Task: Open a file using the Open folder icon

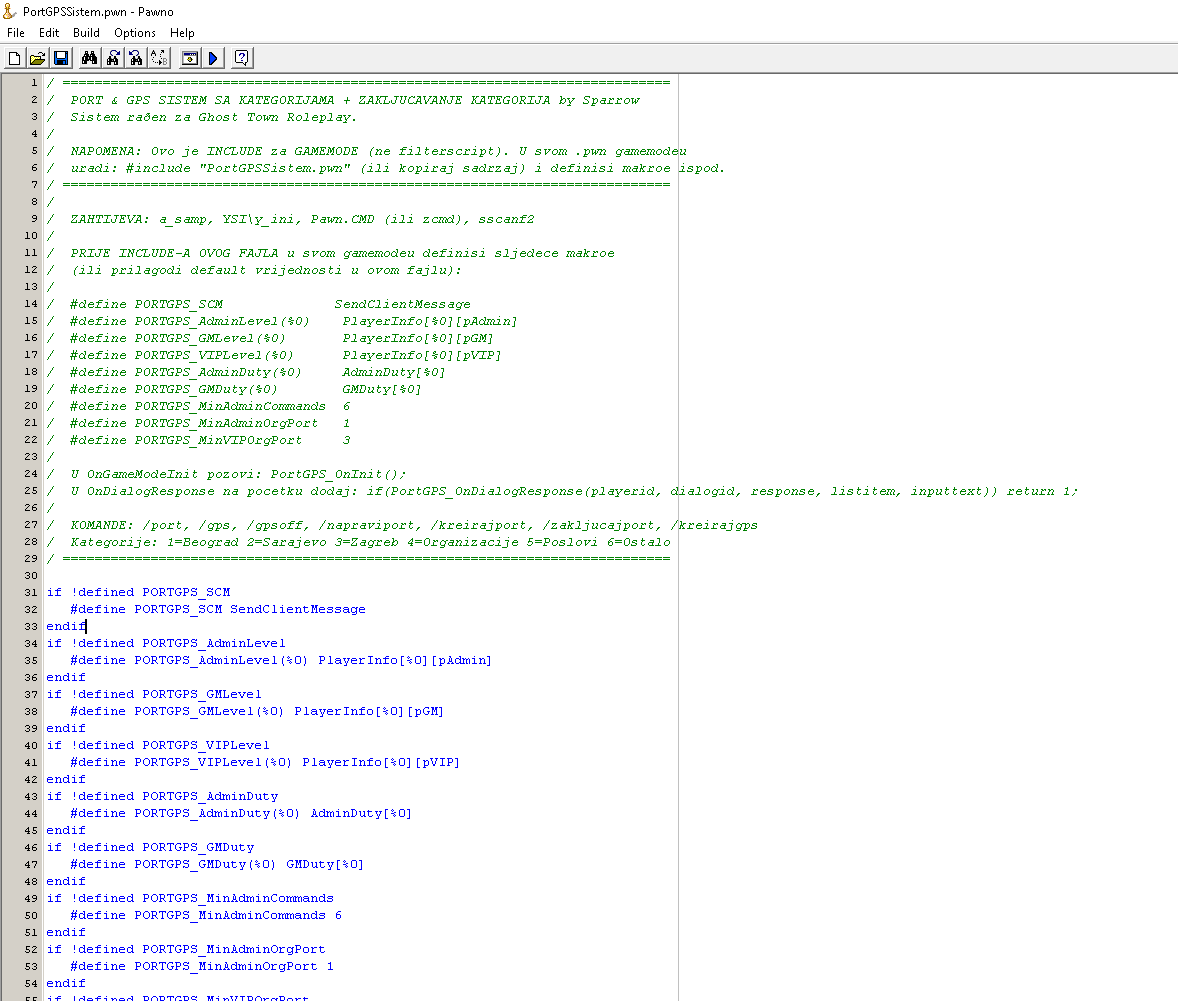Action: tap(37, 57)
